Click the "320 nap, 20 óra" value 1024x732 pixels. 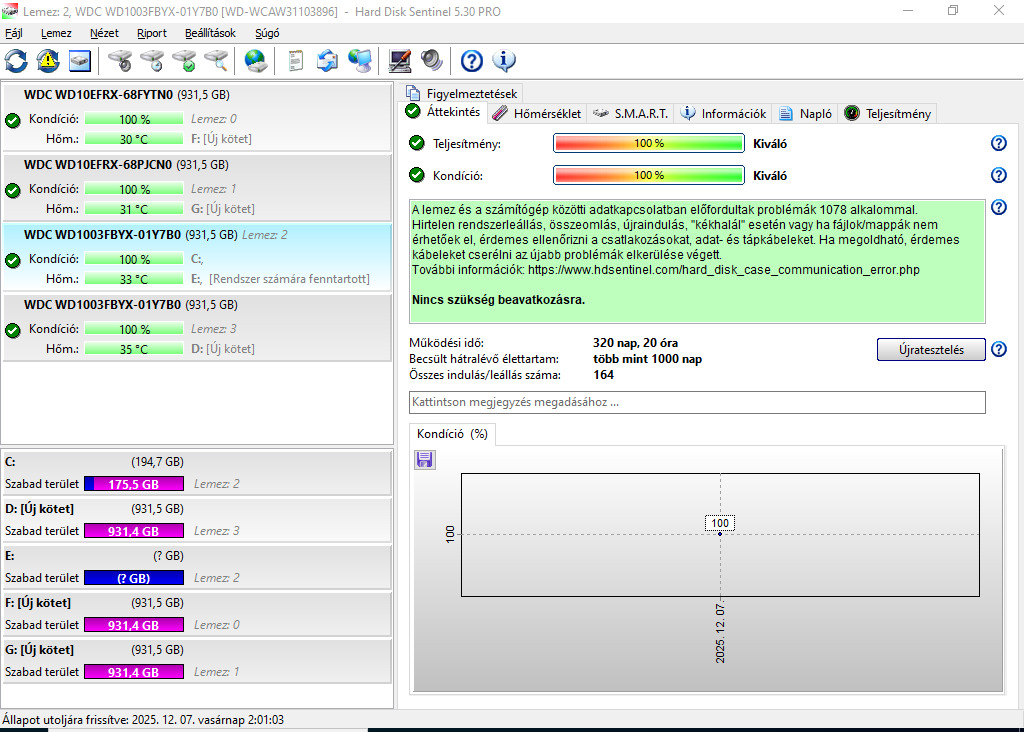(635, 343)
